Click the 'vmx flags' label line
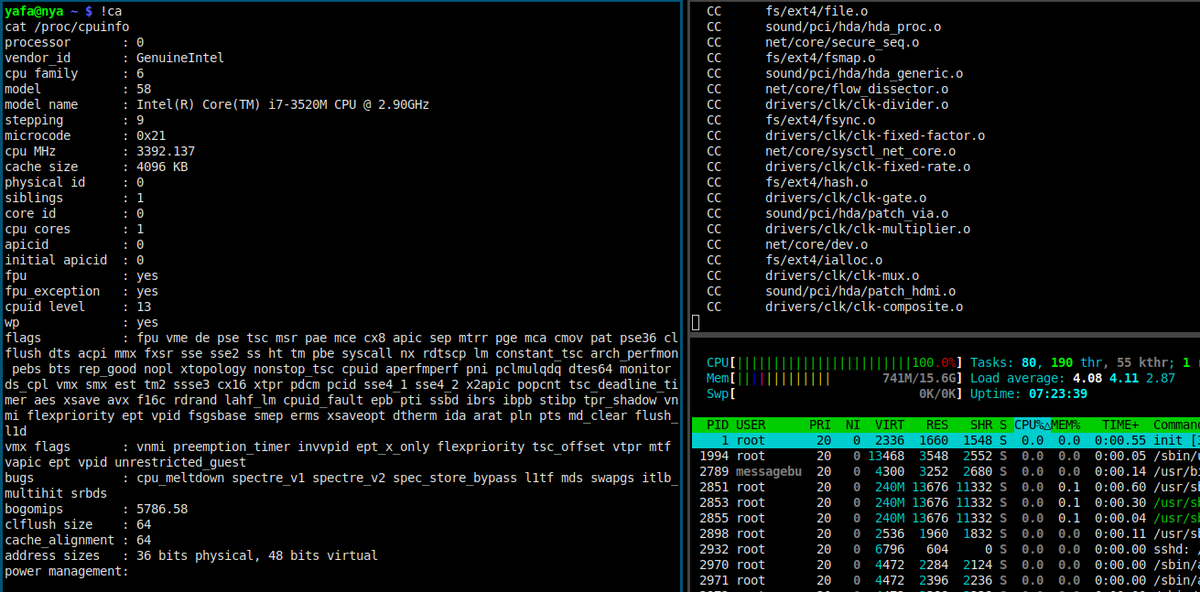 (x=38, y=447)
